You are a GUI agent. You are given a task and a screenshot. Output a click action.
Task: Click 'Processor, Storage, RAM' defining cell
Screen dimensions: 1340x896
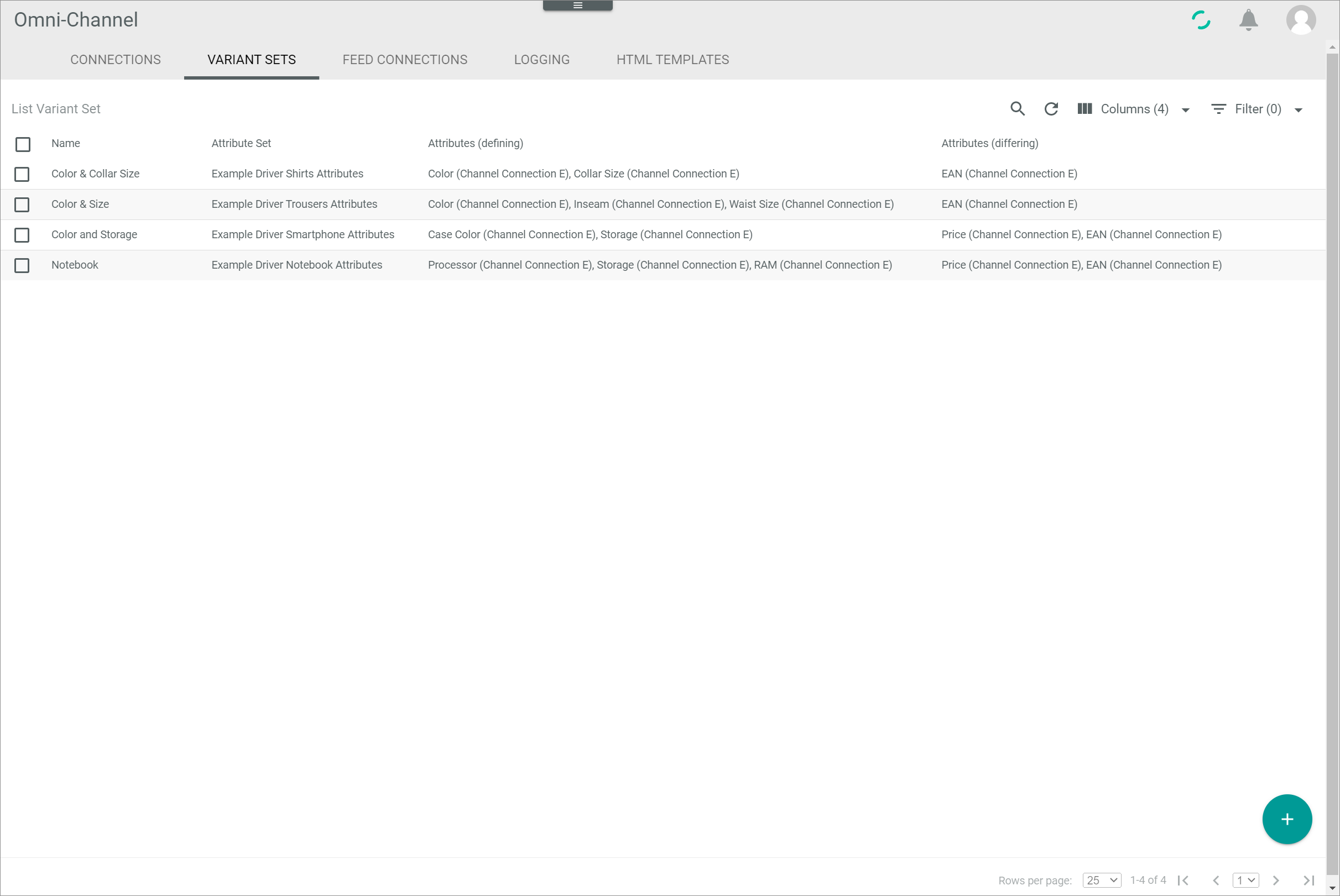coord(660,265)
